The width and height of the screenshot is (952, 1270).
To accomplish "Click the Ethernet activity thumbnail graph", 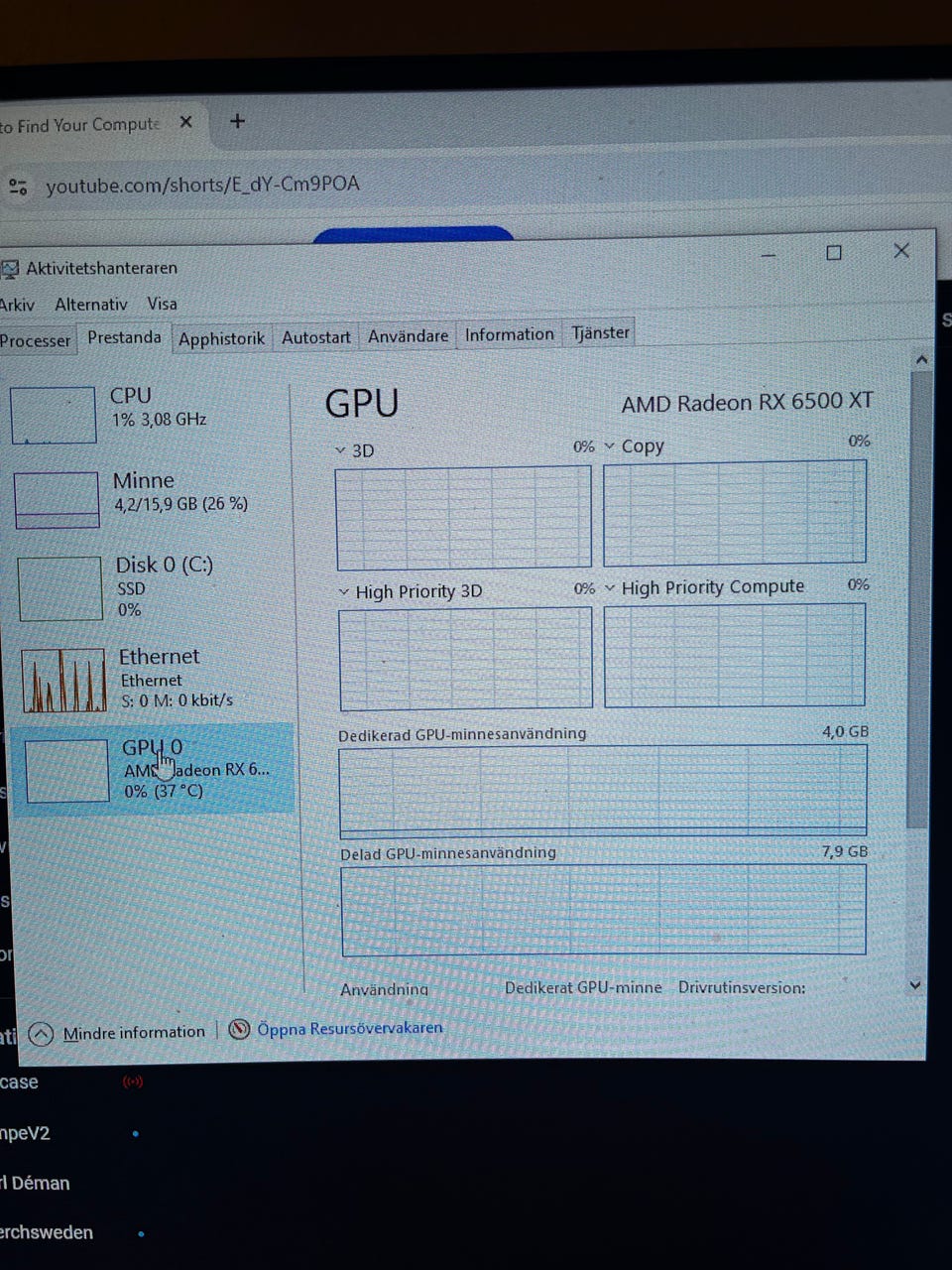I will pos(63,680).
